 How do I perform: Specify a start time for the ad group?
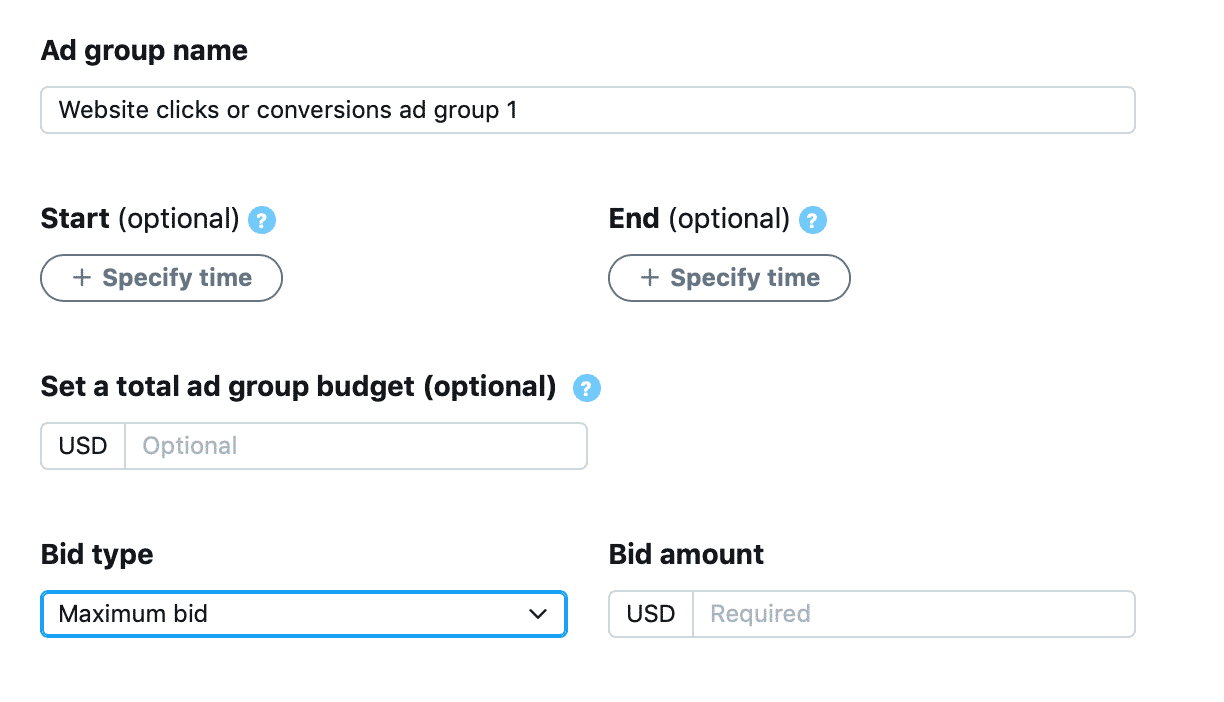(x=161, y=278)
